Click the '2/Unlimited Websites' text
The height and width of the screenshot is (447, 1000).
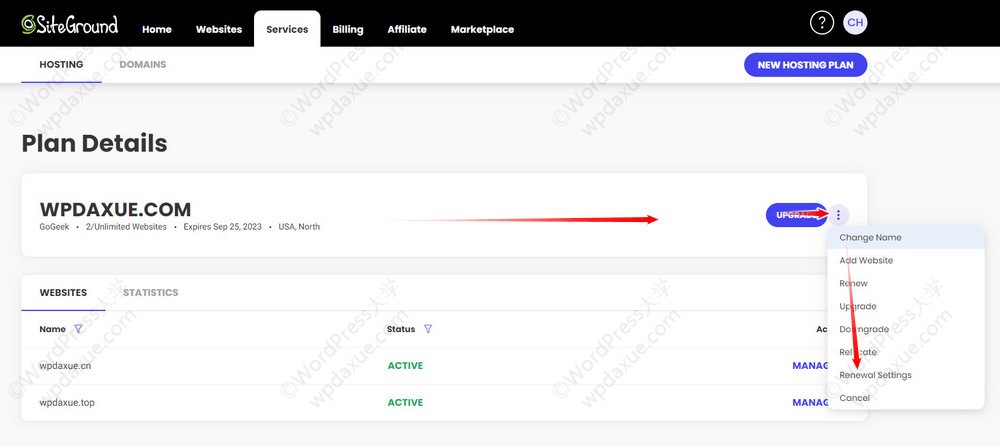pyautogui.click(x=126, y=227)
